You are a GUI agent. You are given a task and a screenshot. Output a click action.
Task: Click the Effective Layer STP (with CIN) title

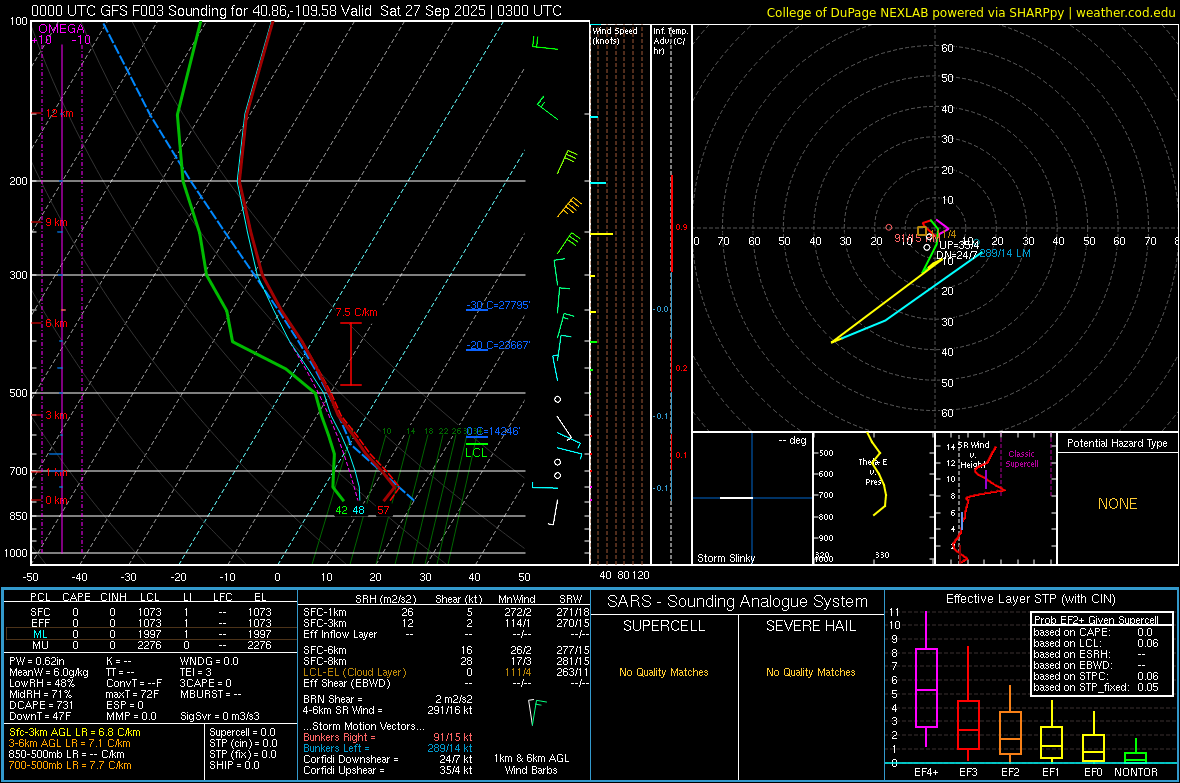pos(1030,599)
